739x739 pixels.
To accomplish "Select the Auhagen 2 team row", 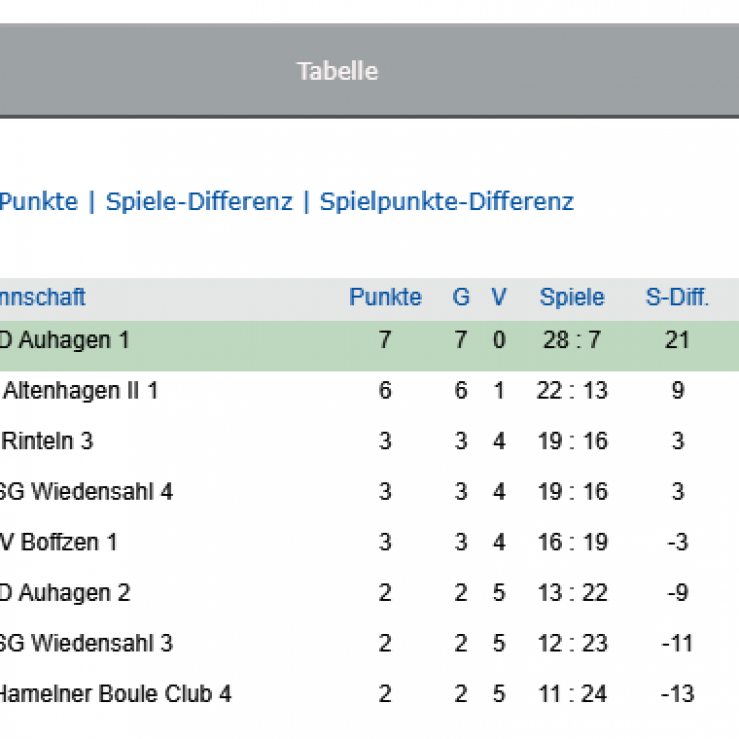I will tap(370, 592).
